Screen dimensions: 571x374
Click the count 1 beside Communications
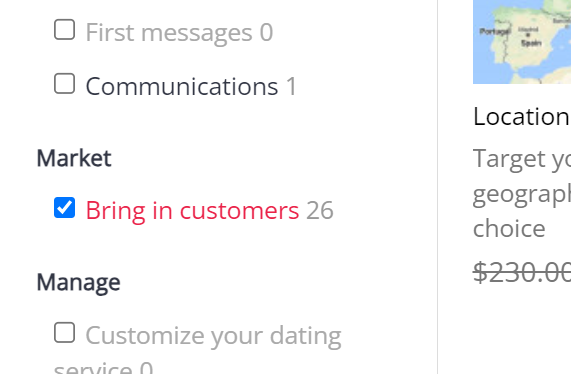pos(291,87)
